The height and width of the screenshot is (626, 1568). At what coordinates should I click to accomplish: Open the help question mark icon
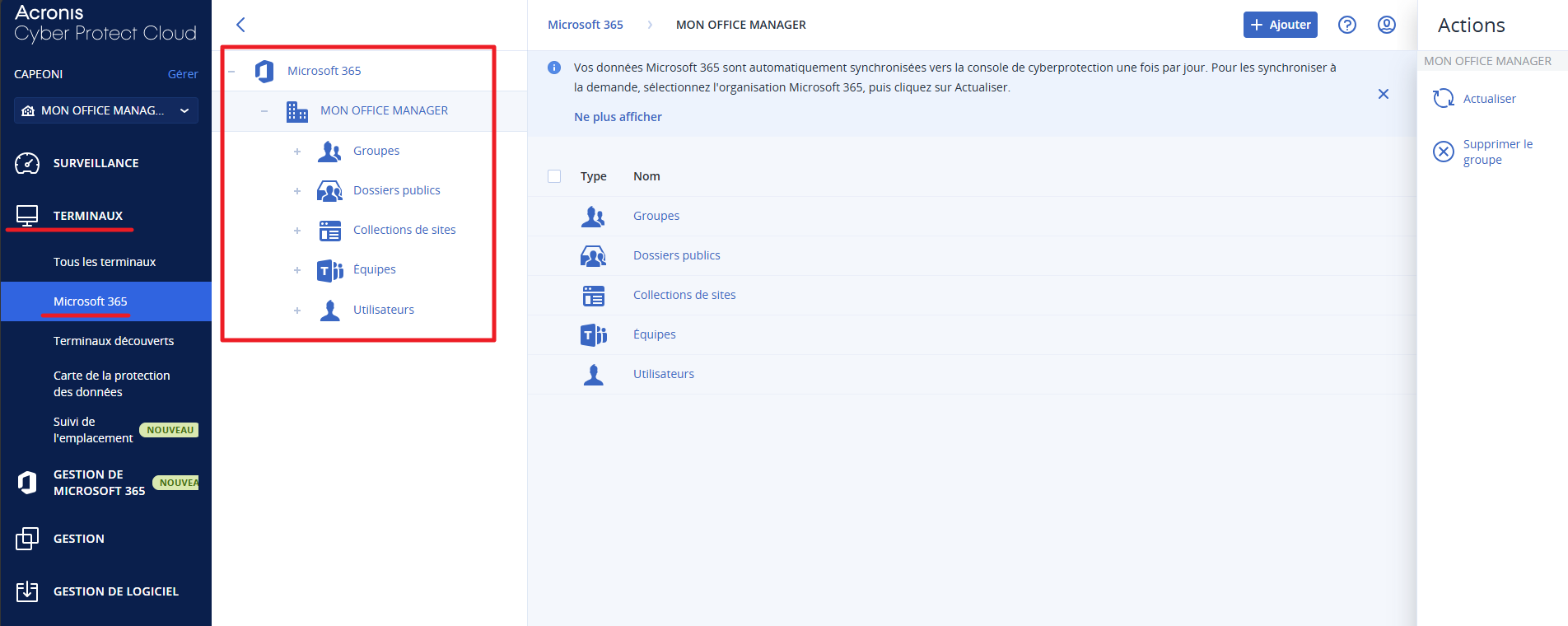[1347, 25]
